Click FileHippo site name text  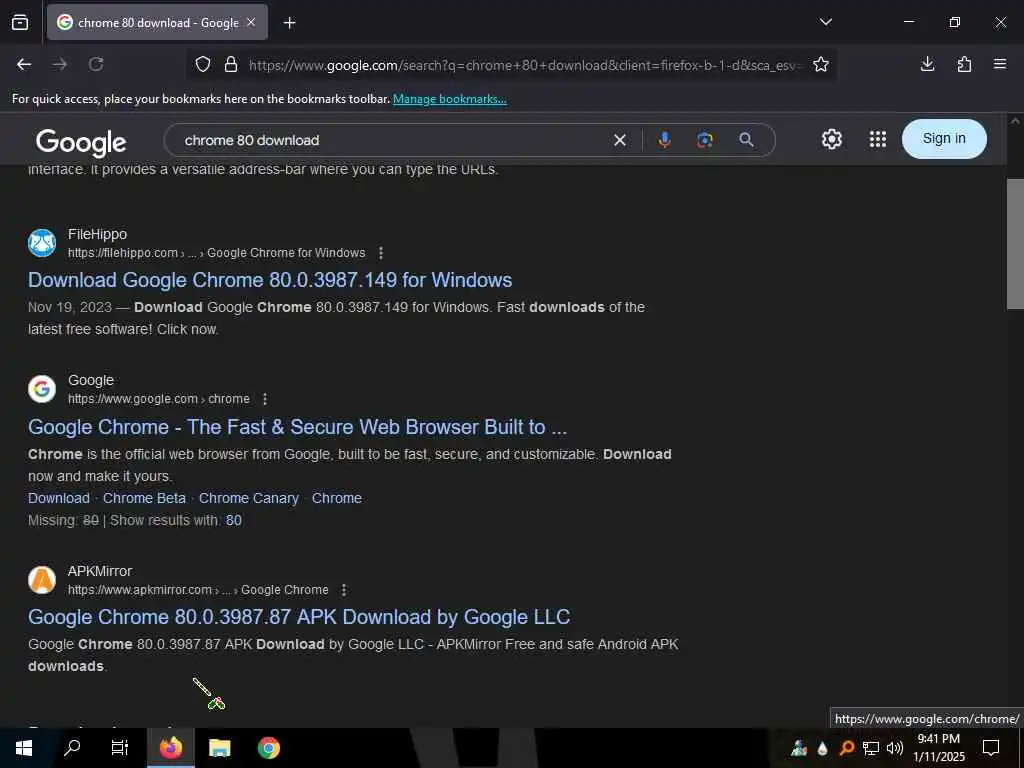pos(97,234)
